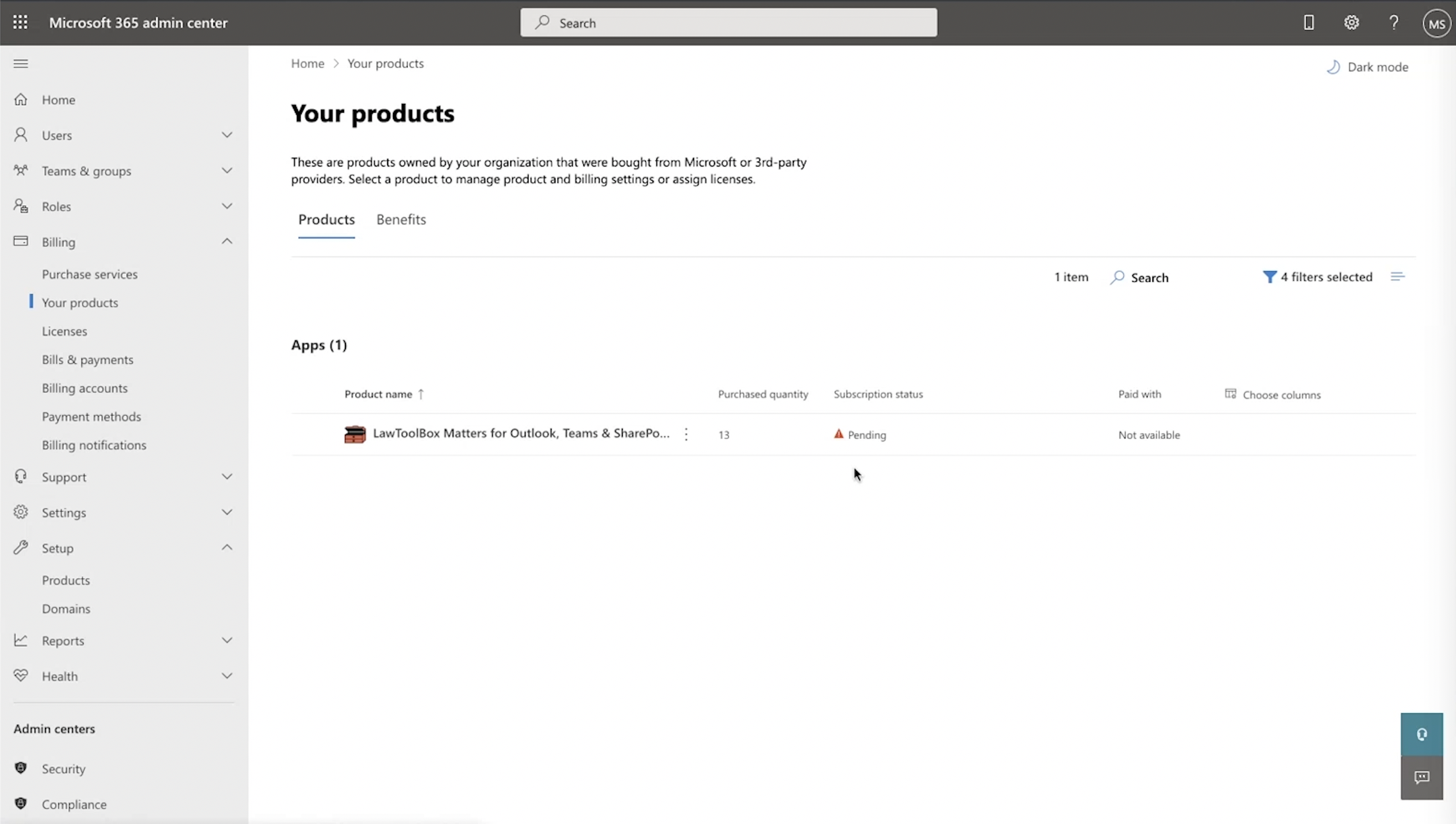Click the mobile app phone icon
Image resolution: width=1456 pixels, height=824 pixels.
(x=1309, y=22)
